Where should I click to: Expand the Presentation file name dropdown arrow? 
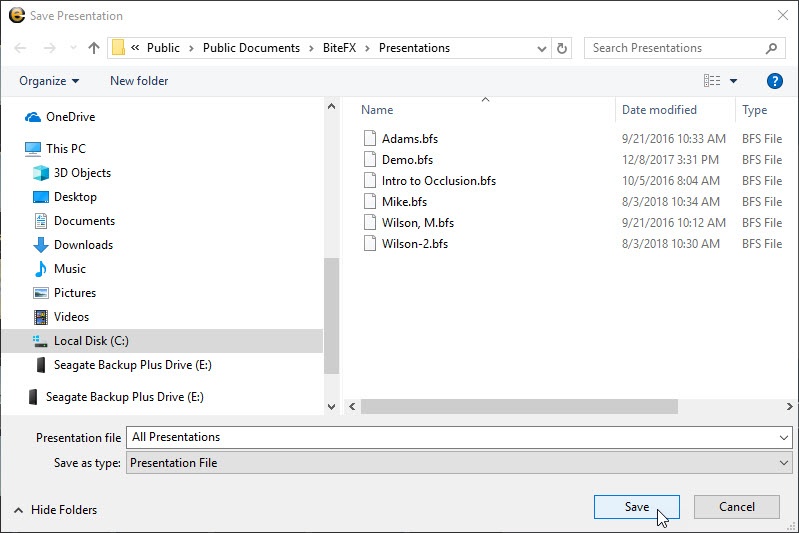pos(783,437)
